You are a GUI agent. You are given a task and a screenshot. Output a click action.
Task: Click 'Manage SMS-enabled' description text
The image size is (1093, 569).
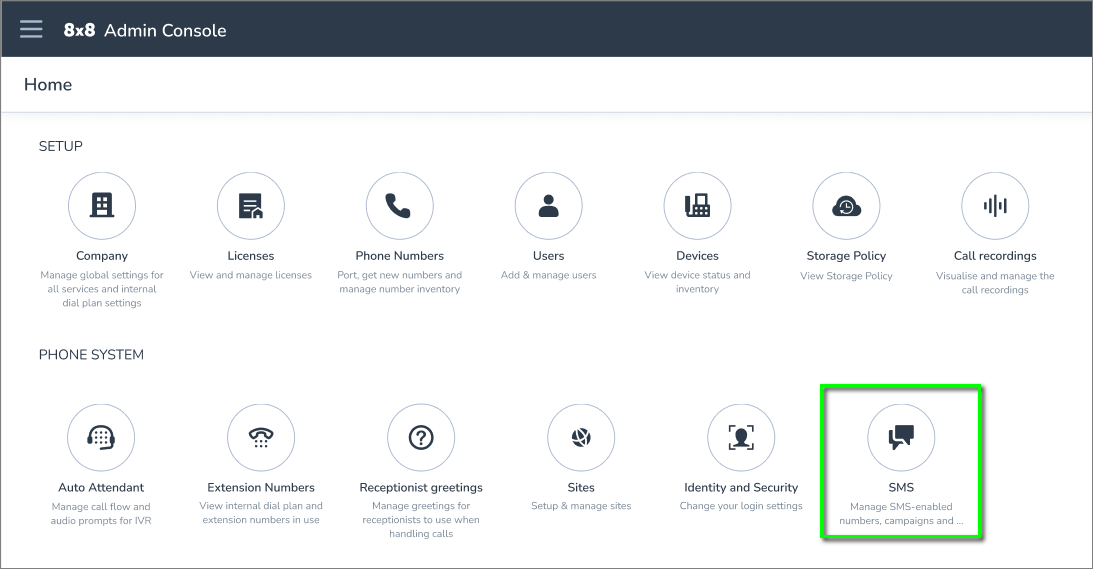click(901, 507)
